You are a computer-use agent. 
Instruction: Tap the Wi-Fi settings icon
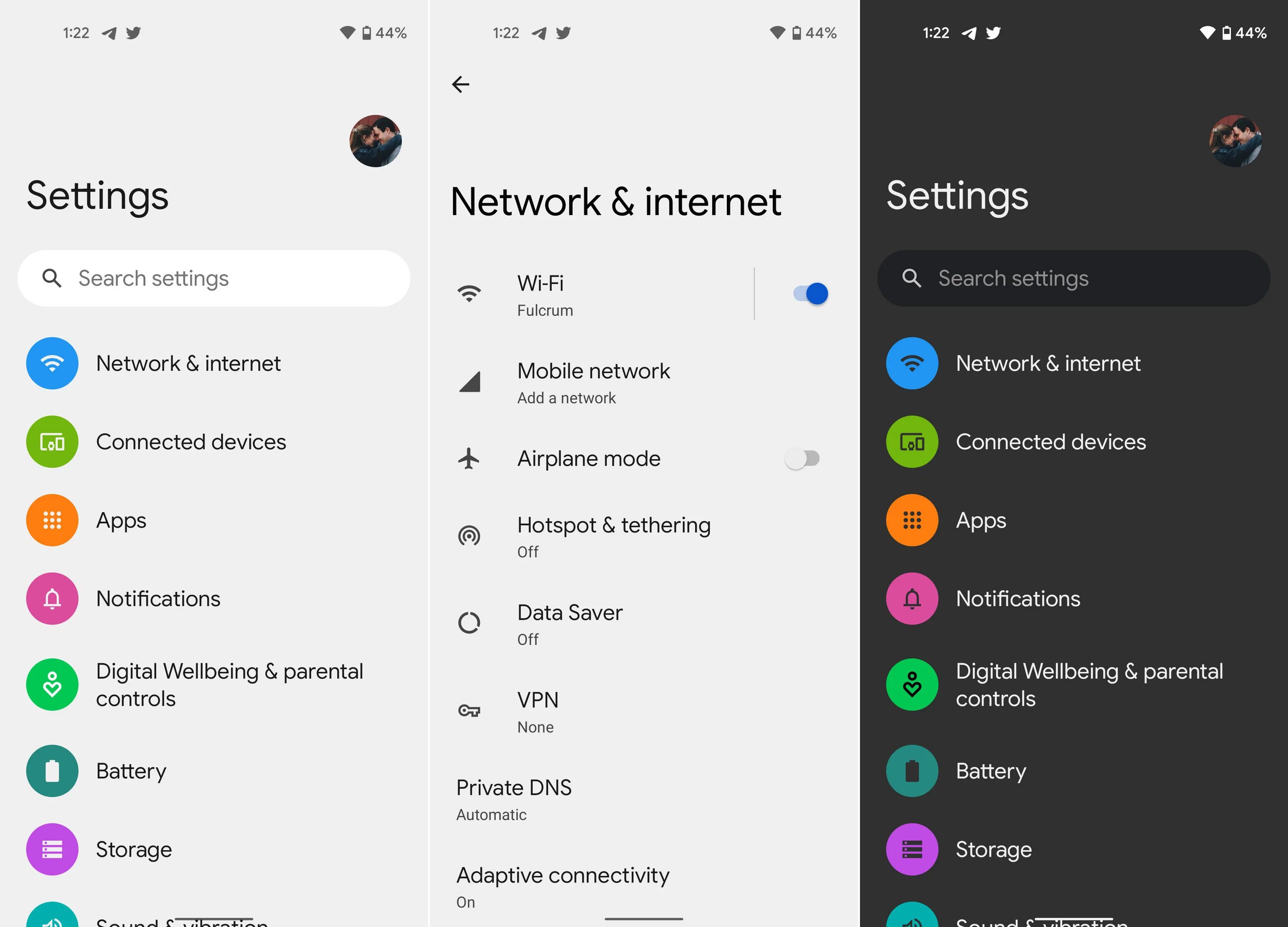468,293
